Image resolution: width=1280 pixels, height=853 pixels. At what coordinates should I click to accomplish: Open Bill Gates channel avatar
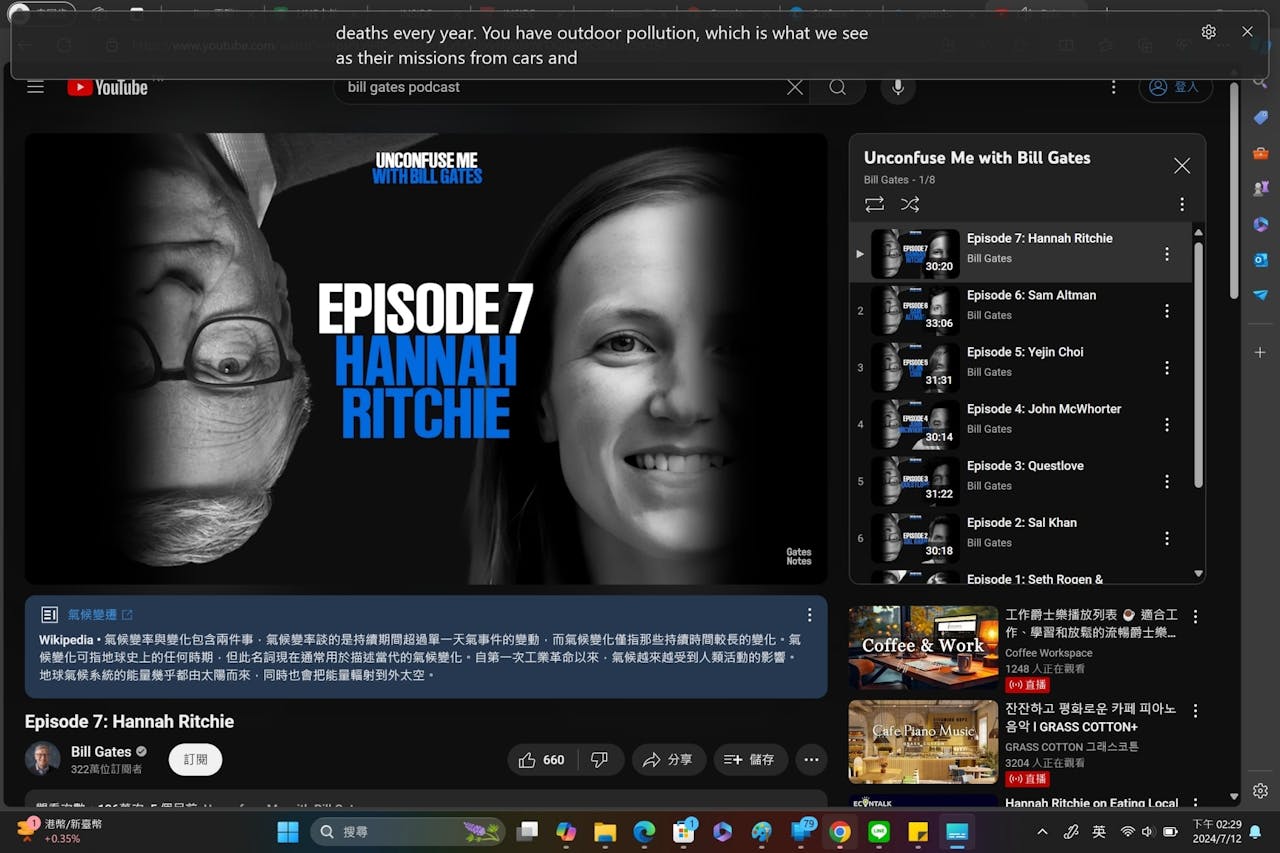click(42, 759)
